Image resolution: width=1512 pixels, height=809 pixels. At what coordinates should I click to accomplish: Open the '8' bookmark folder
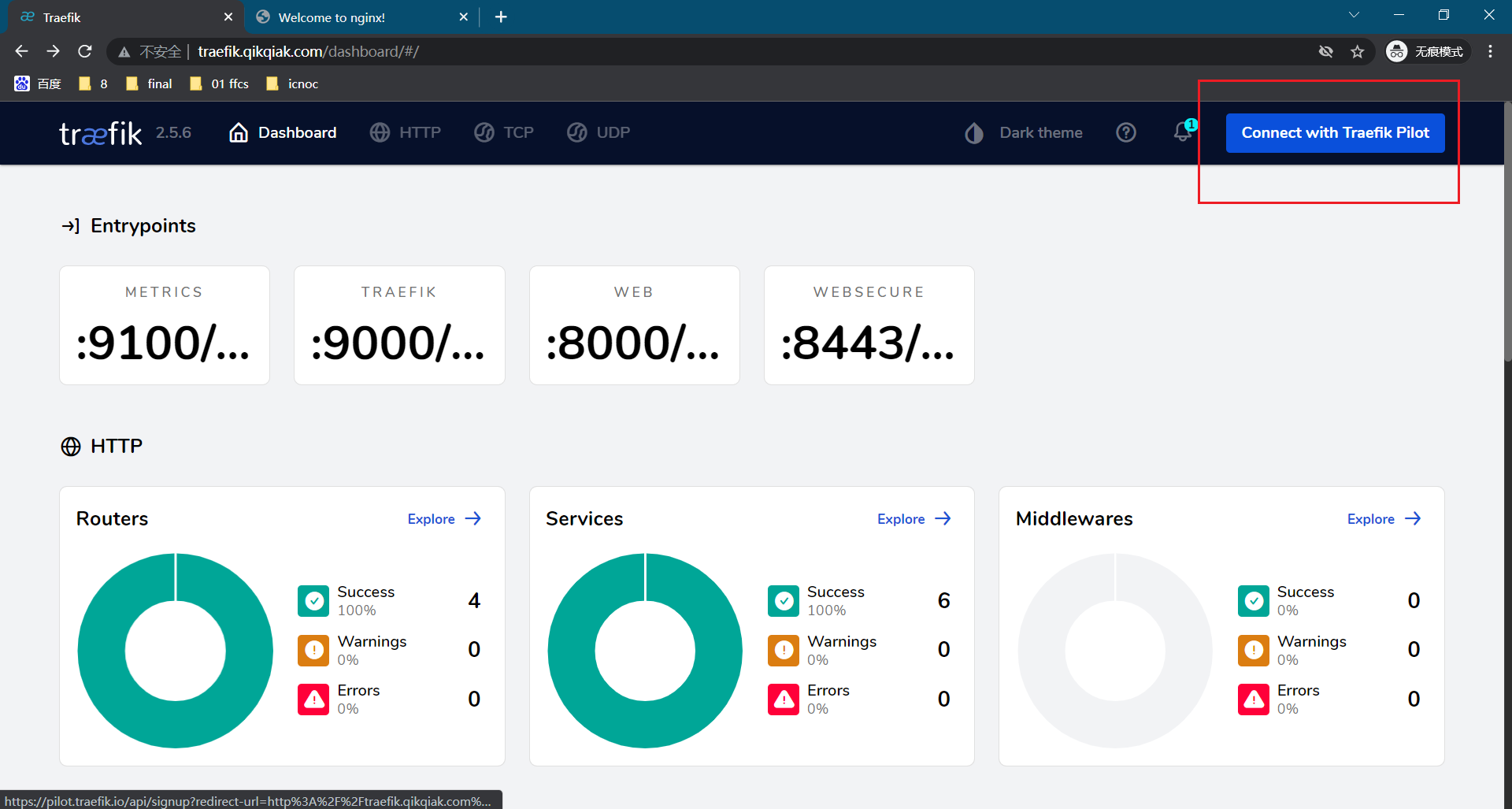[x=94, y=83]
